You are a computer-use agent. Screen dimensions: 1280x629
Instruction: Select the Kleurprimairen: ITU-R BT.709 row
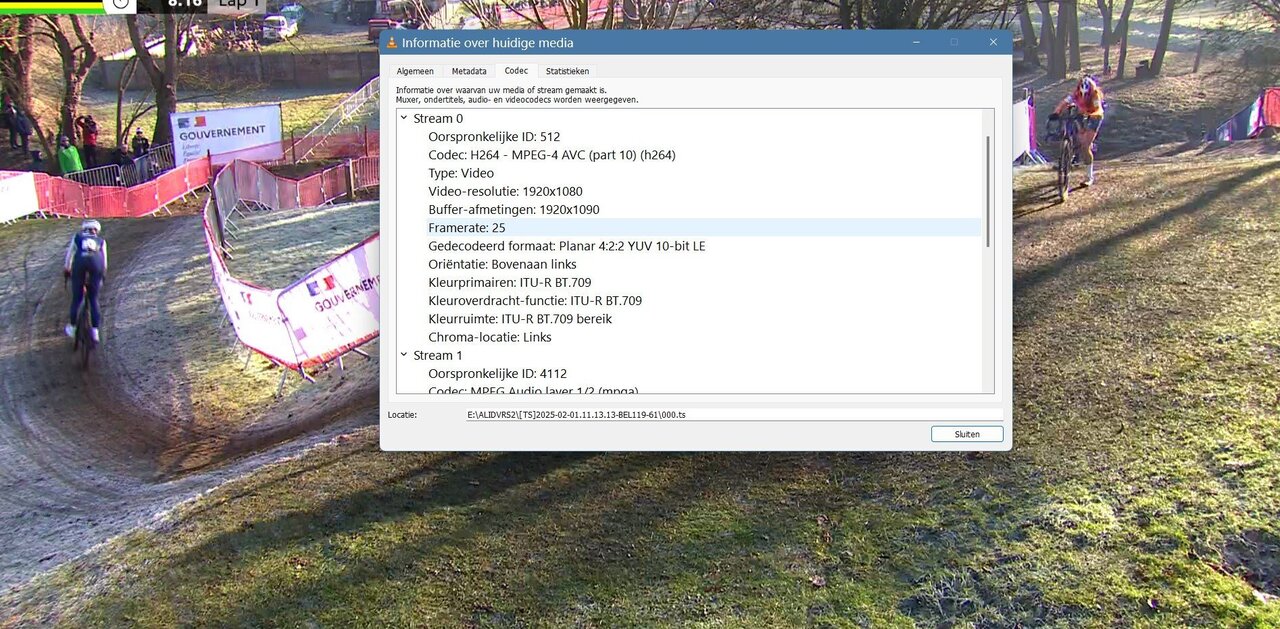point(509,283)
